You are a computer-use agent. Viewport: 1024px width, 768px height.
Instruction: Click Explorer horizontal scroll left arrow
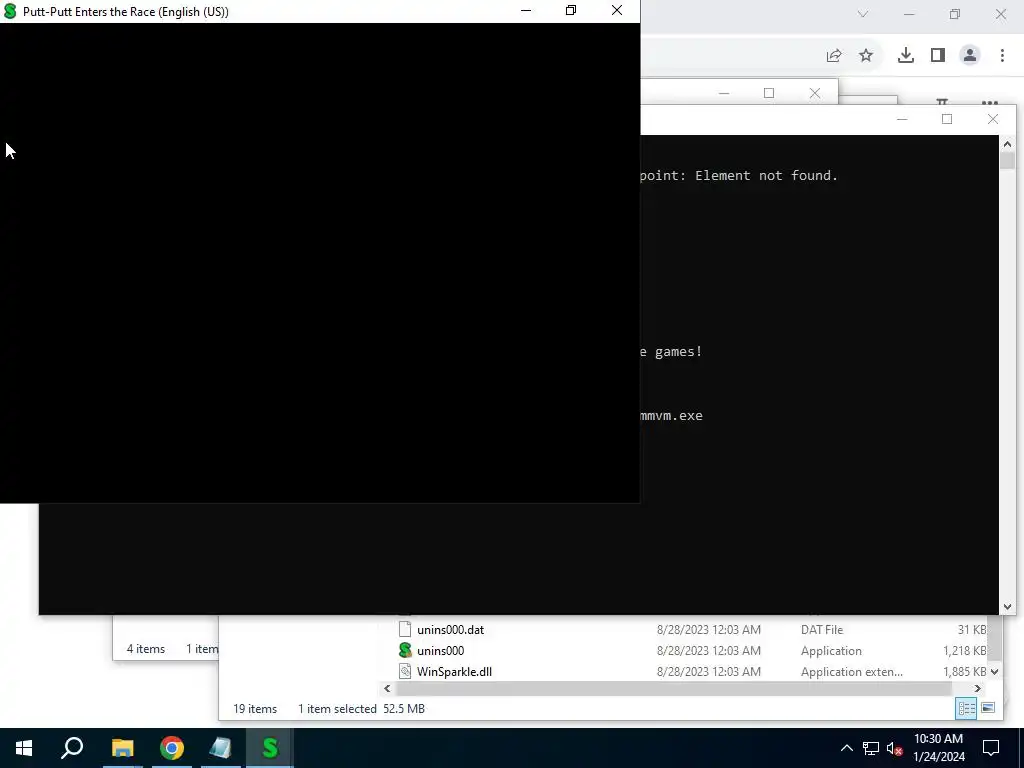(387, 688)
